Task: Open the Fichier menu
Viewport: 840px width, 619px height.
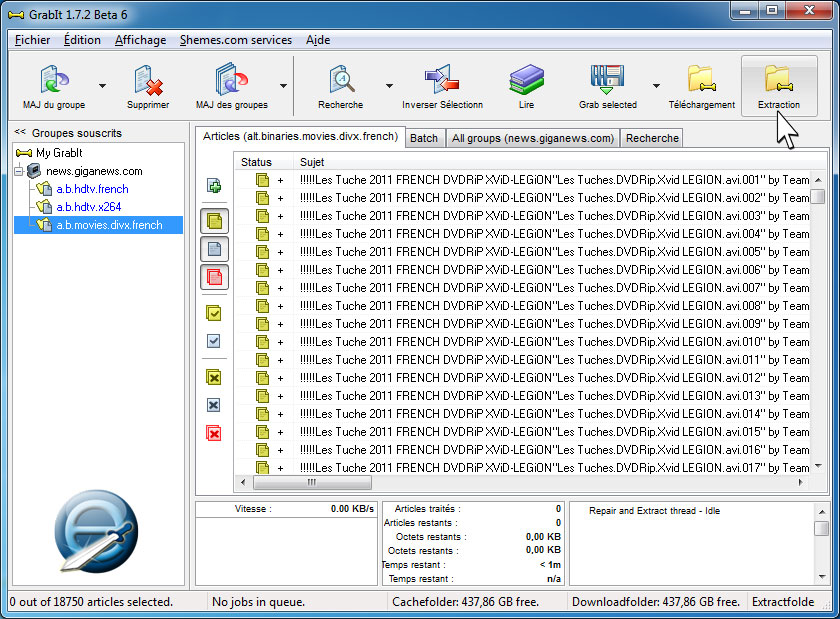Action: pyautogui.click(x=33, y=40)
